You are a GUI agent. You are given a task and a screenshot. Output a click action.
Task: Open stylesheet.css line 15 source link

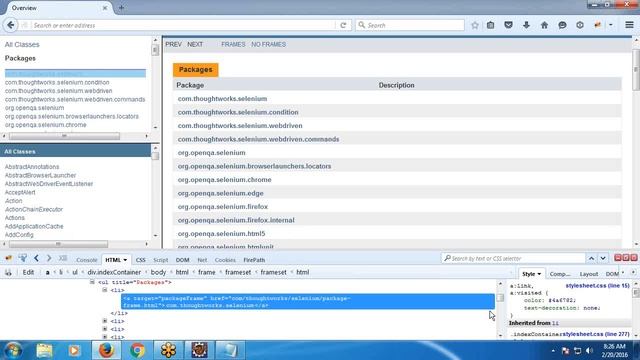pos(597,286)
